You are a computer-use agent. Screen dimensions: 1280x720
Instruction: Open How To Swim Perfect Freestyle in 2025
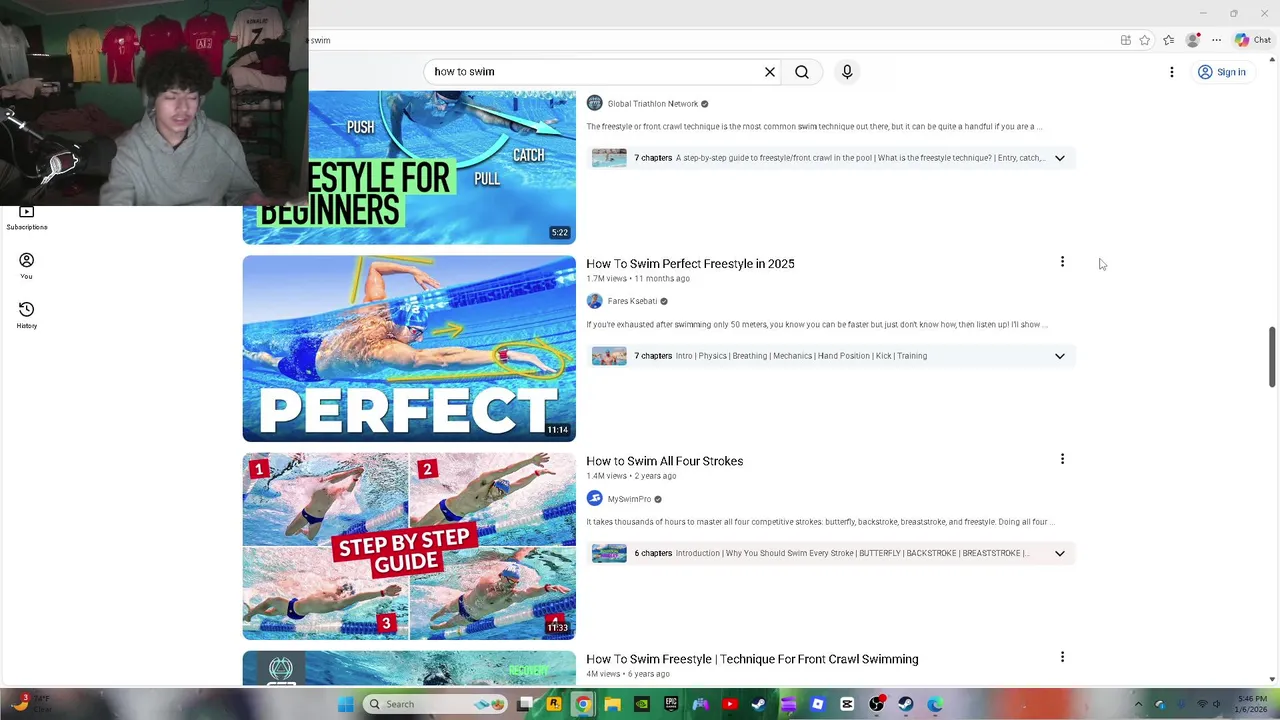[x=690, y=264]
